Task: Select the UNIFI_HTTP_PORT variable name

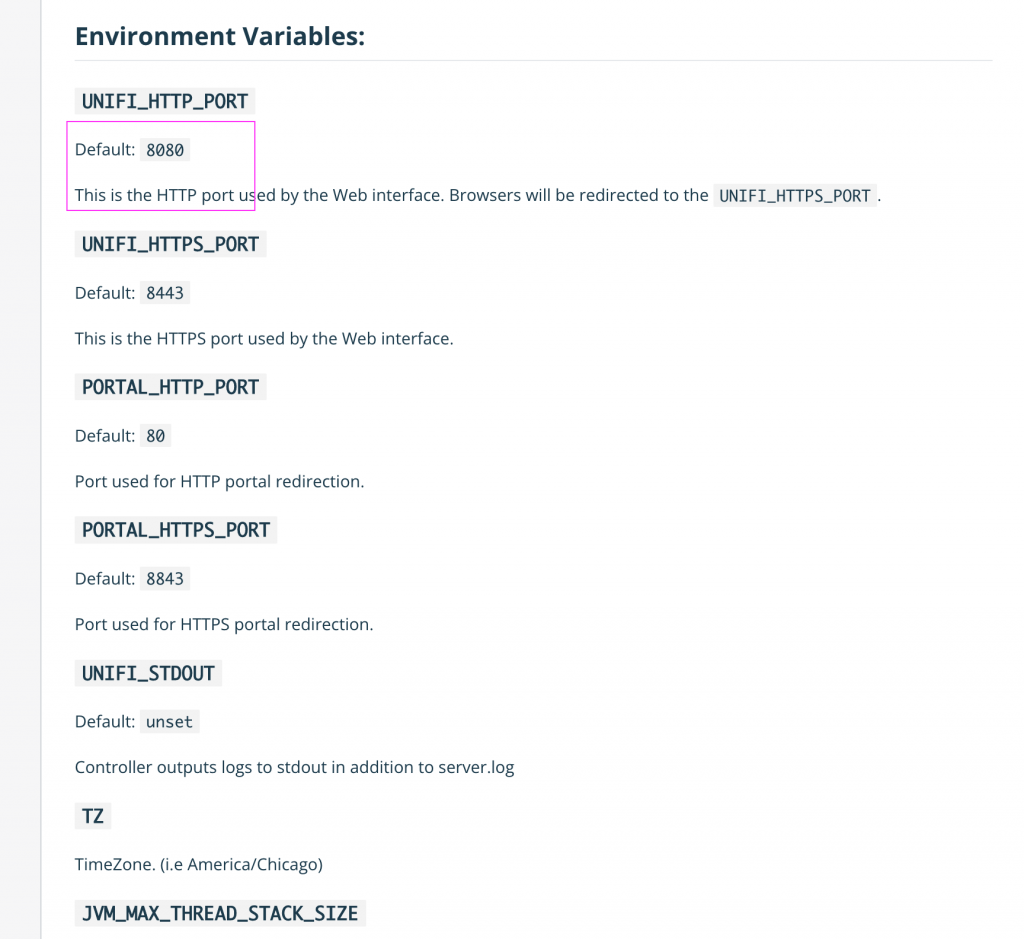Action: (x=165, y=101)
